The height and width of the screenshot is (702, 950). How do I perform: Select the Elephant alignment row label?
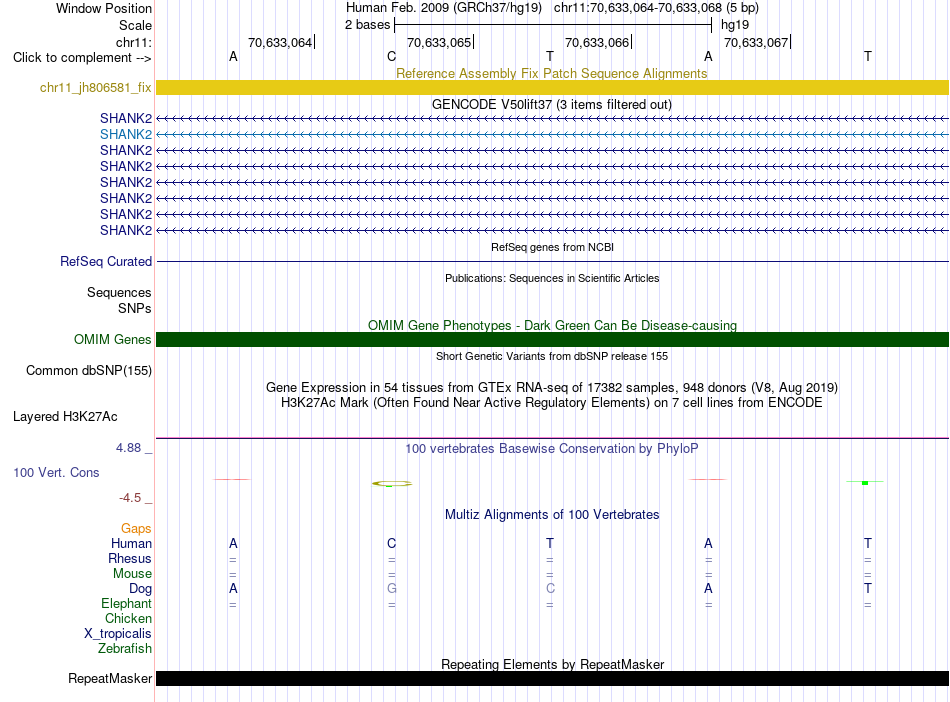pos(126,604)
